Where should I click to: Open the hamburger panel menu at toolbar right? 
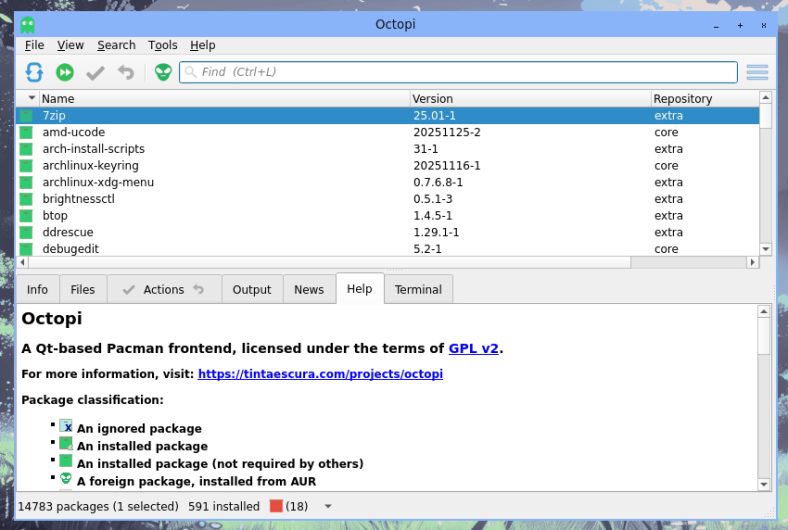coord(757,72)
